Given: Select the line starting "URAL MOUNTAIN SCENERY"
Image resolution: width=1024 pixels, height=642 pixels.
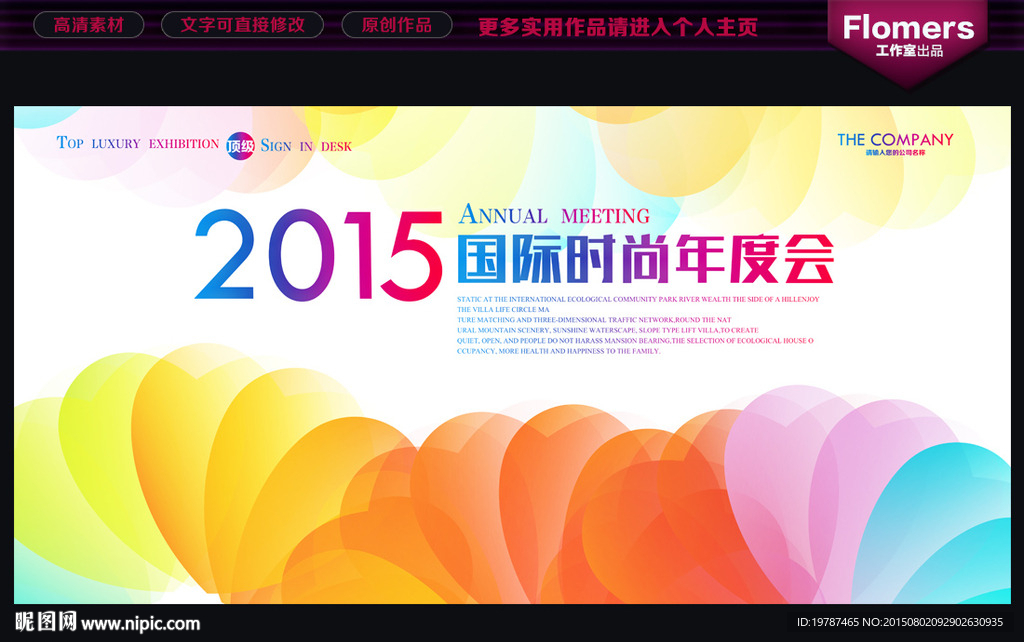Looking at the screenshot, I should click(608, 330).
